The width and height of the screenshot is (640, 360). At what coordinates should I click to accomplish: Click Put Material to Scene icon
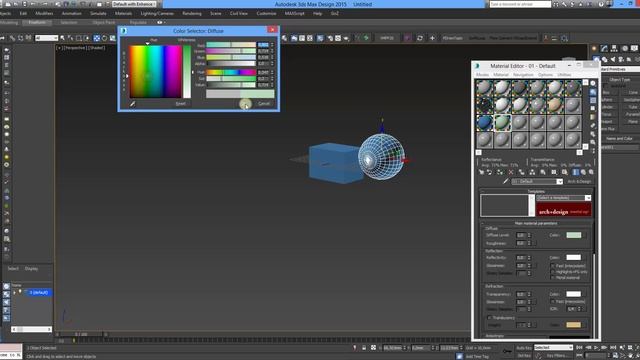[x=489, y=172]
